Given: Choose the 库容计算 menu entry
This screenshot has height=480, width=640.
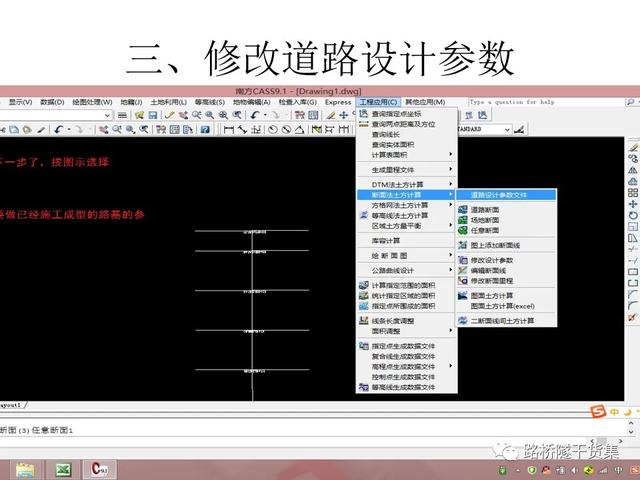Looking at the screenshot, I should [386, 240].
